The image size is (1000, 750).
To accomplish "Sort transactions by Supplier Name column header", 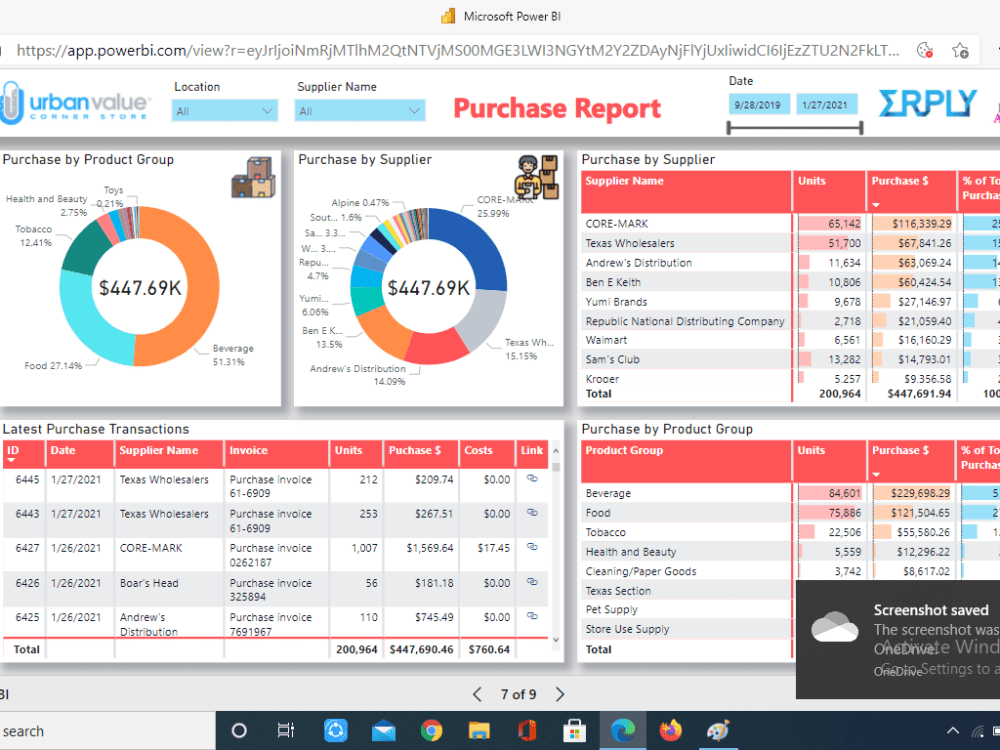I will pyautogui.click(x=170, y=454).
